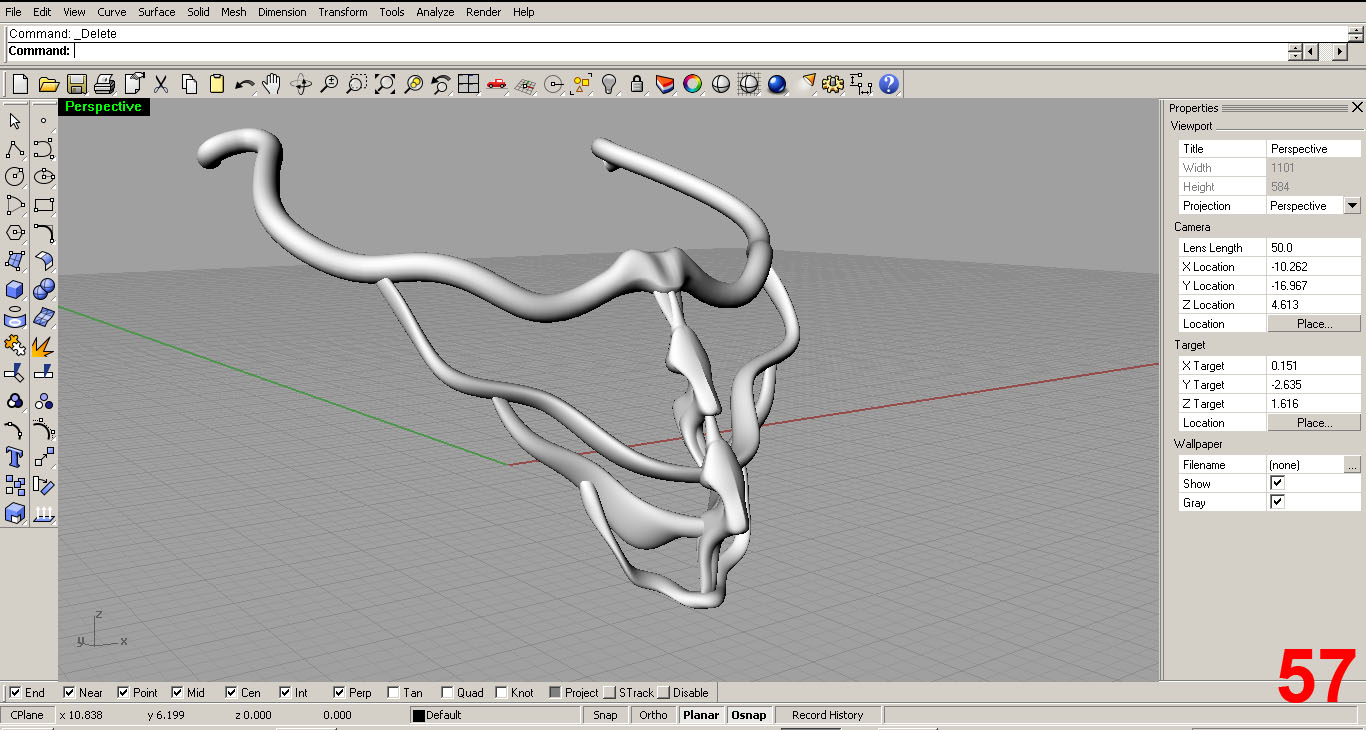Image resolution: width=1366 pixels, height=730 pixels.
Task: Browse wallpaper filename with the ... button
Action: (1352, 464)
